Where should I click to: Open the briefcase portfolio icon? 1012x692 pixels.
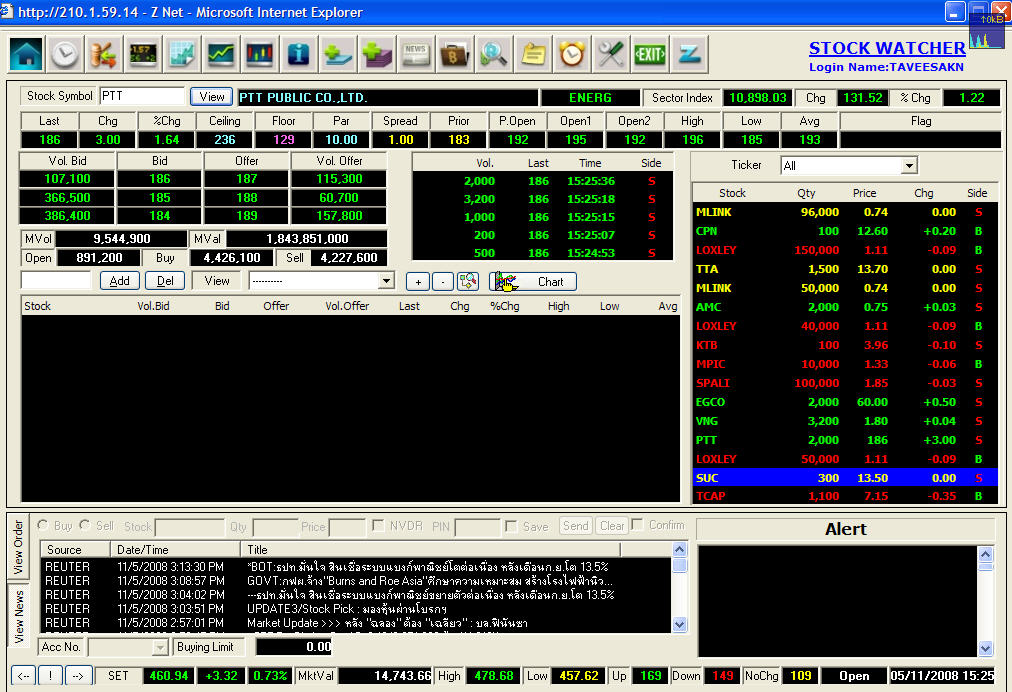tap(454, 54)
